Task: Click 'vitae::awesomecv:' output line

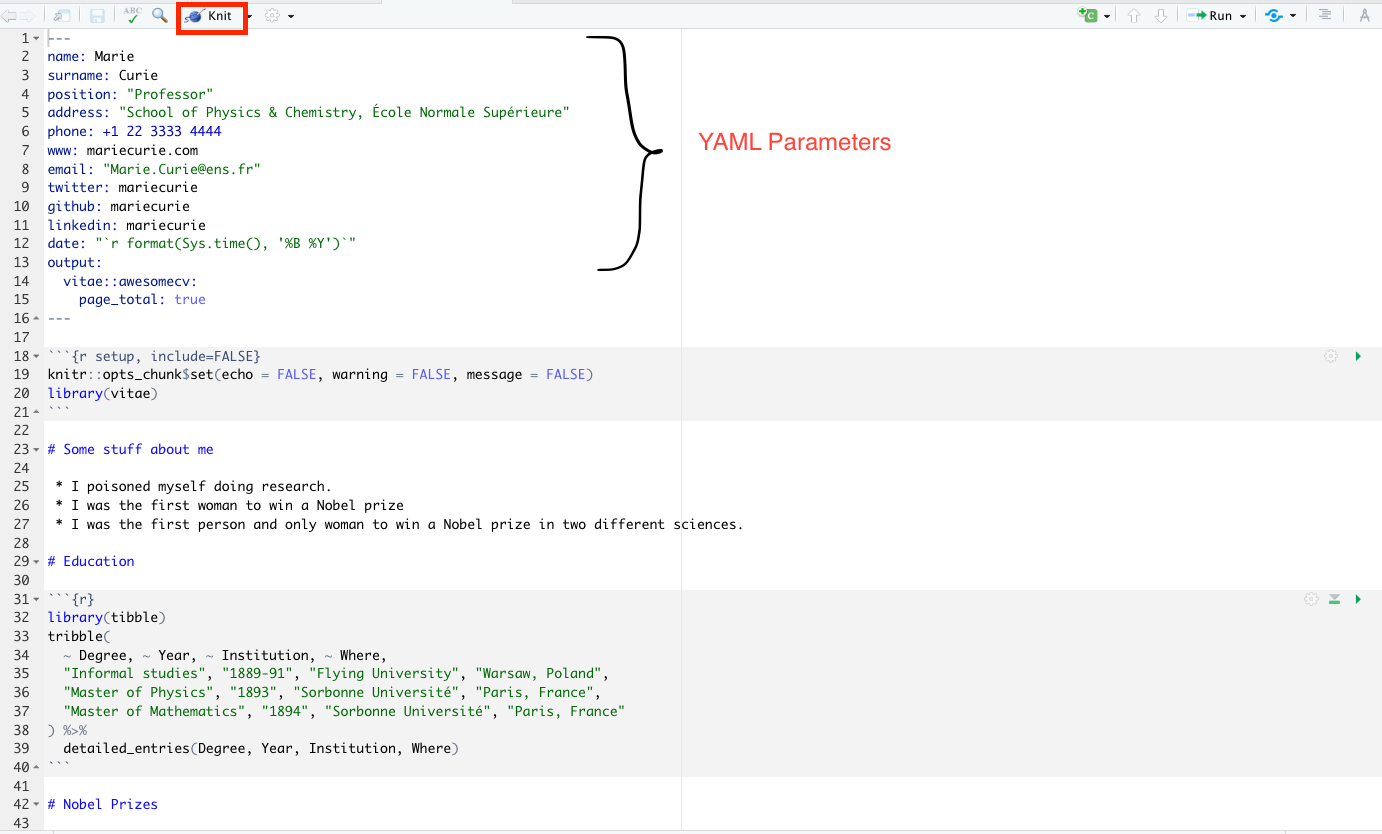Action: pos(130,281)
